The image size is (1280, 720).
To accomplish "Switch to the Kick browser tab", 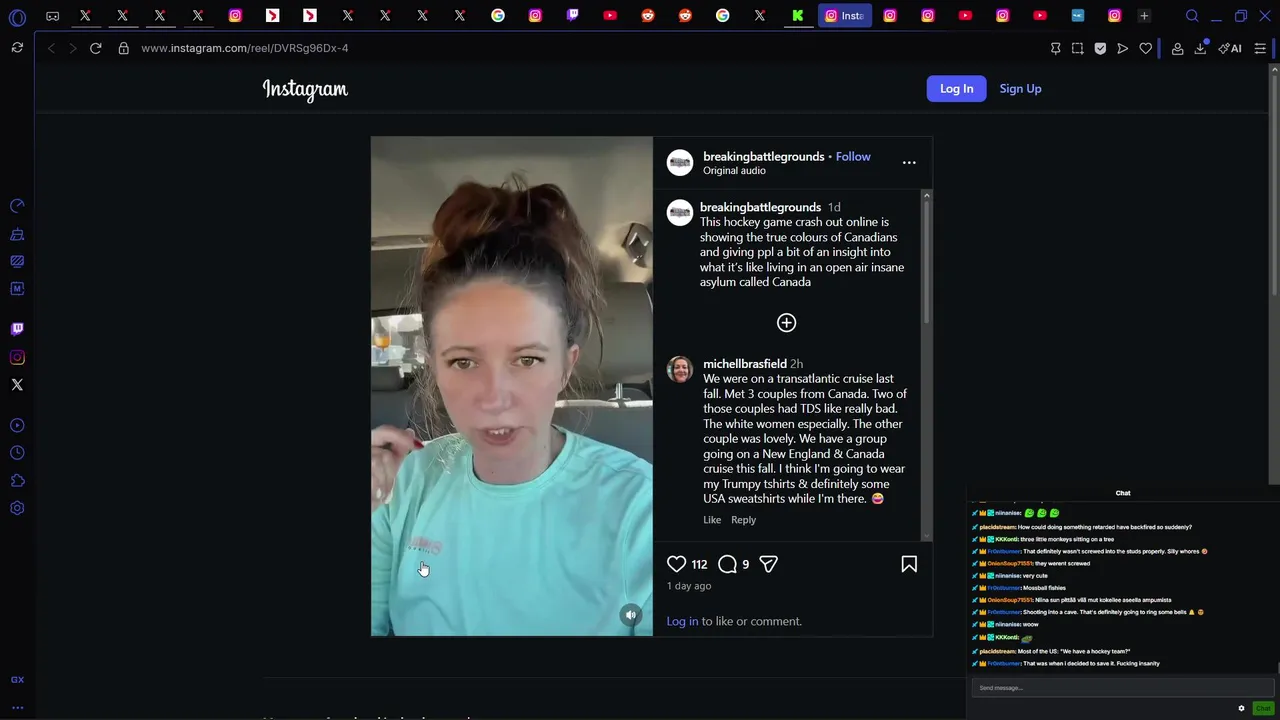I will tap(797, 16).
